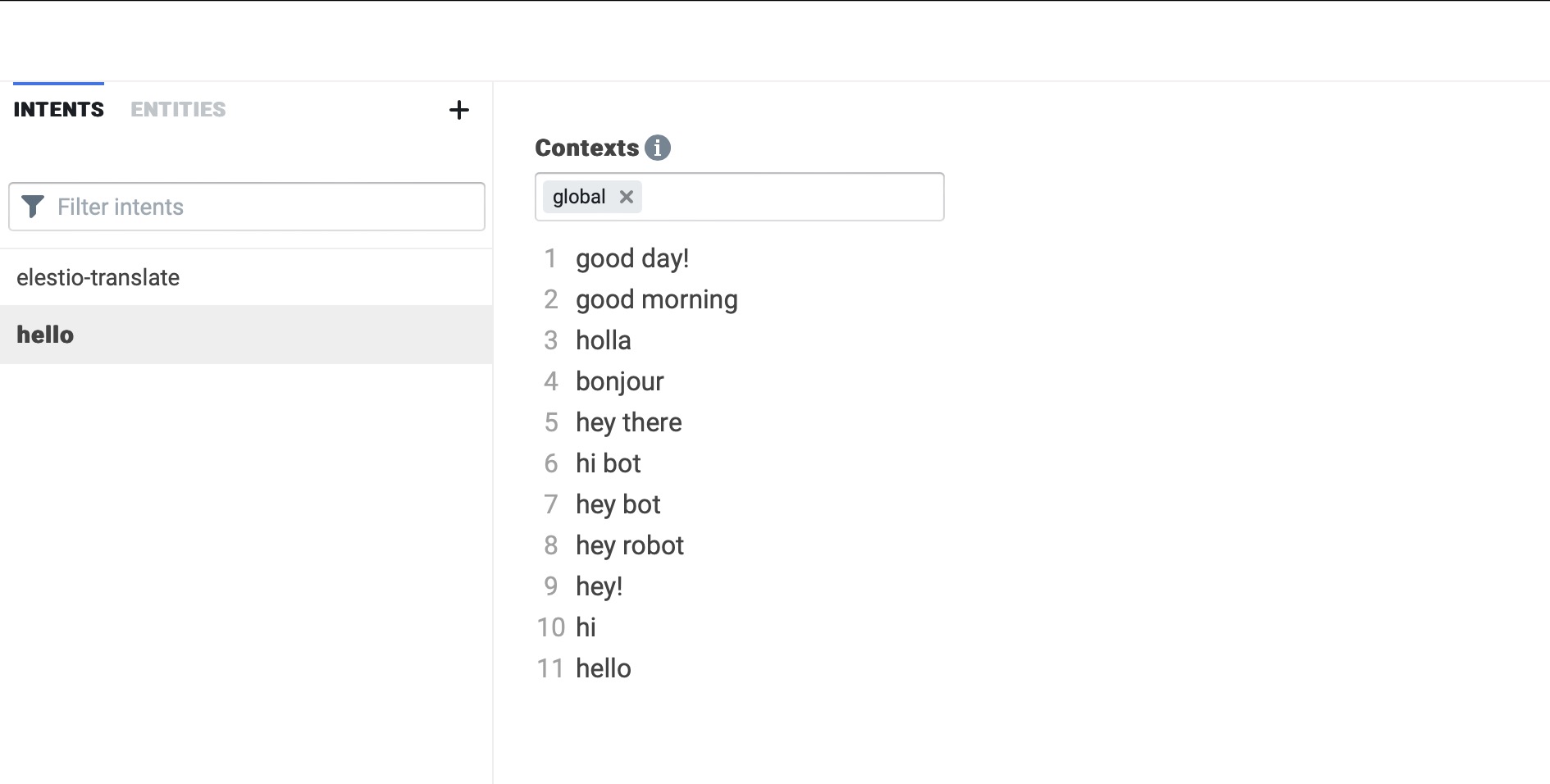This screenshot has height=784, width=1550.
Task: Switch to the ENTITIES tab
Action: pyautogui.click(x=177, y=109)
